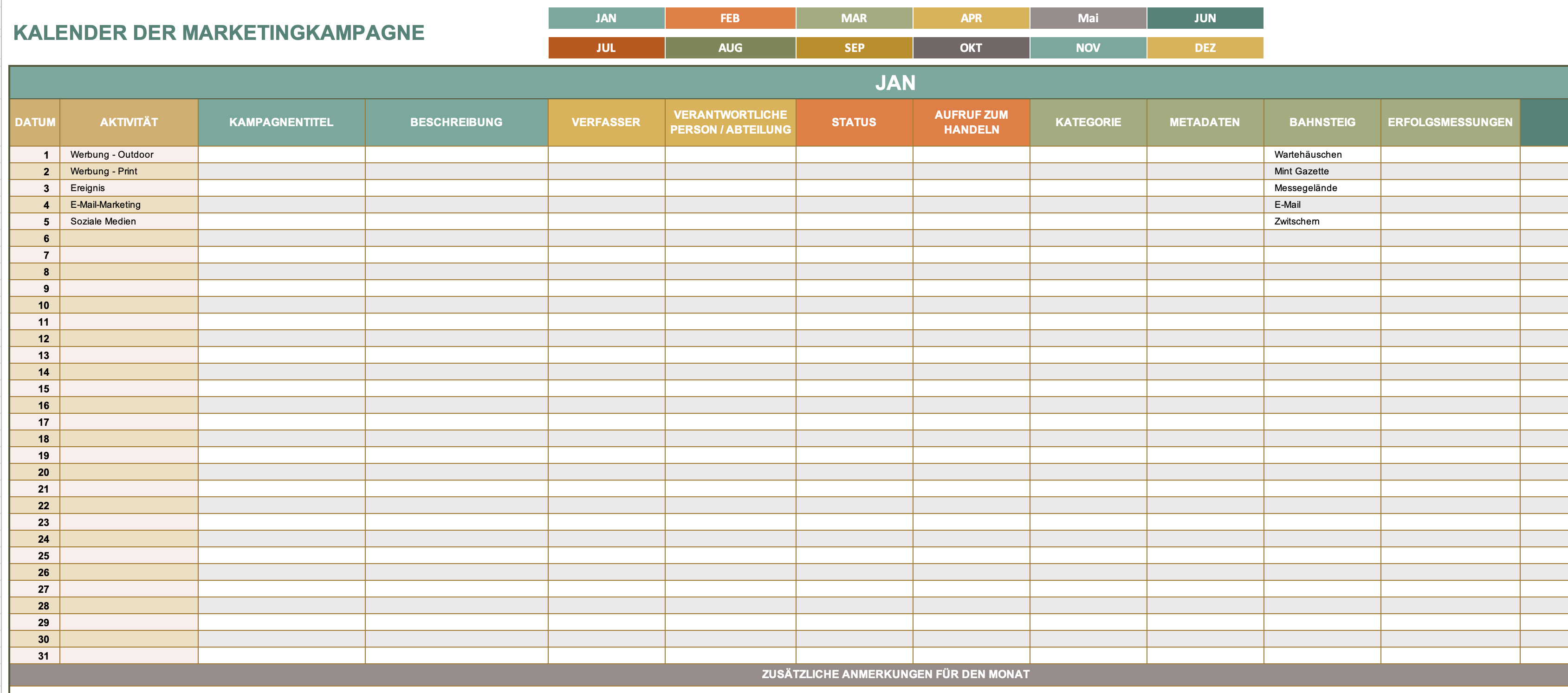
Task: Jump to the JAN month button
Action: 606,18
